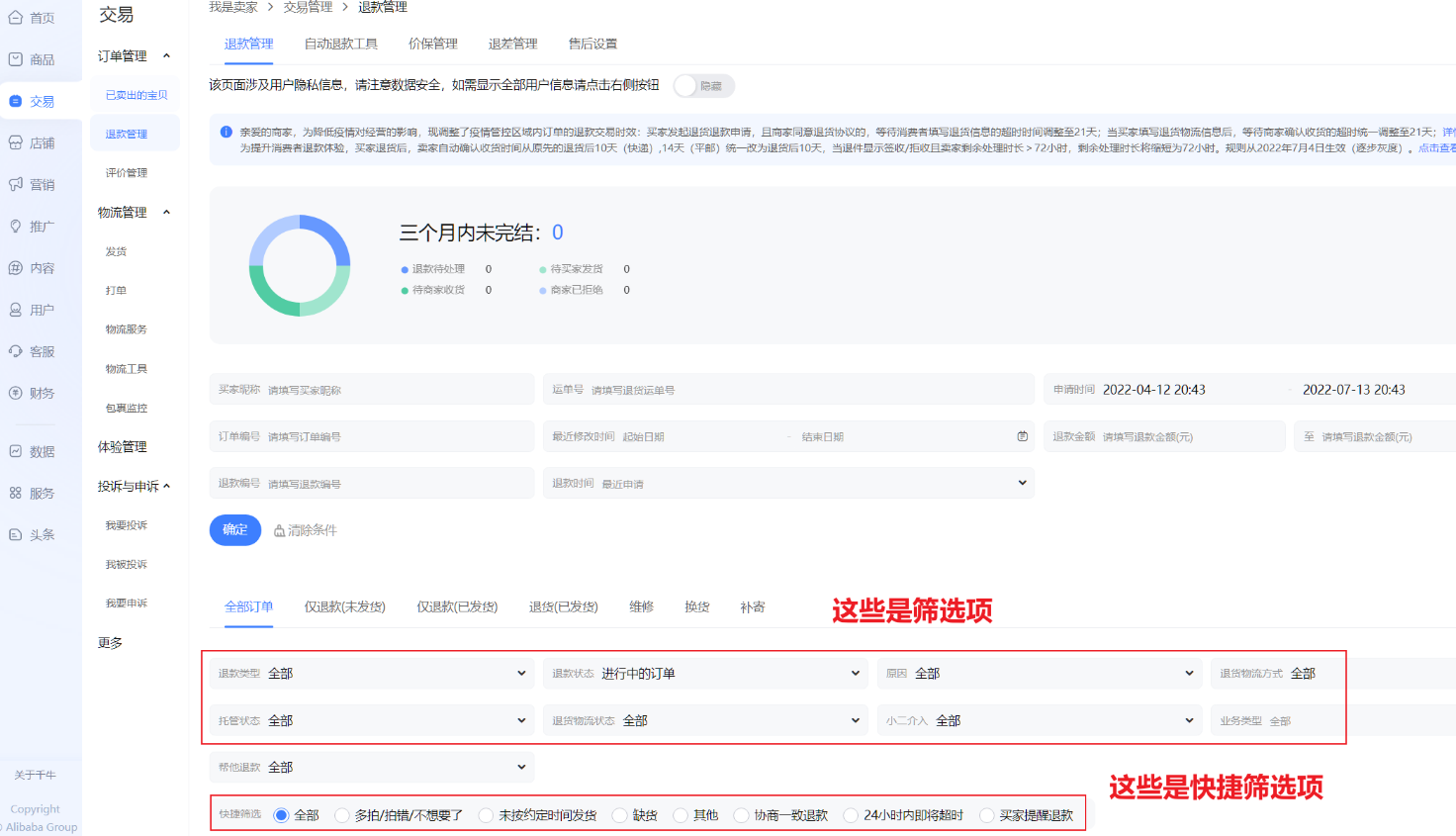Image resolution: width=1456 pixels, height=836 pixels.
Task: Click the 退款编号 input field
Action: point(372,483)
